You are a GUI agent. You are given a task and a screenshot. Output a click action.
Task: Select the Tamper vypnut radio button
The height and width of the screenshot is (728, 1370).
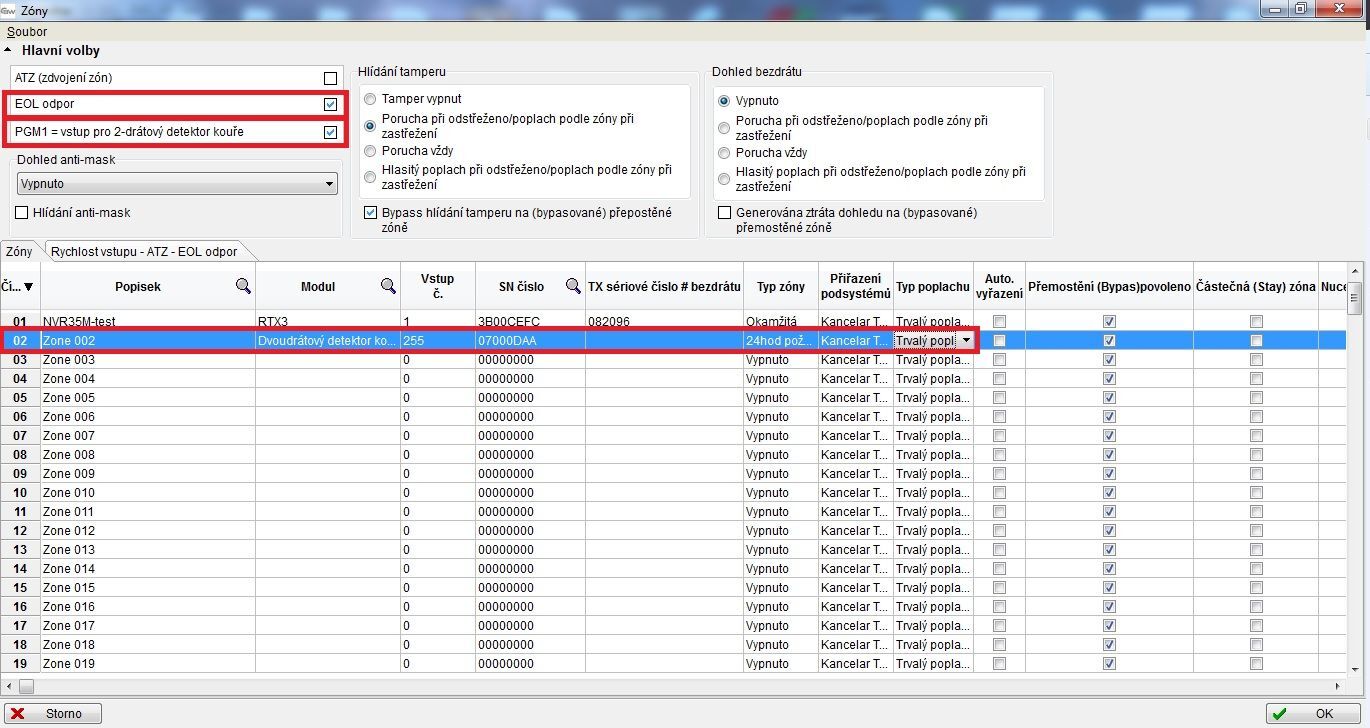[x=371, y=100]
